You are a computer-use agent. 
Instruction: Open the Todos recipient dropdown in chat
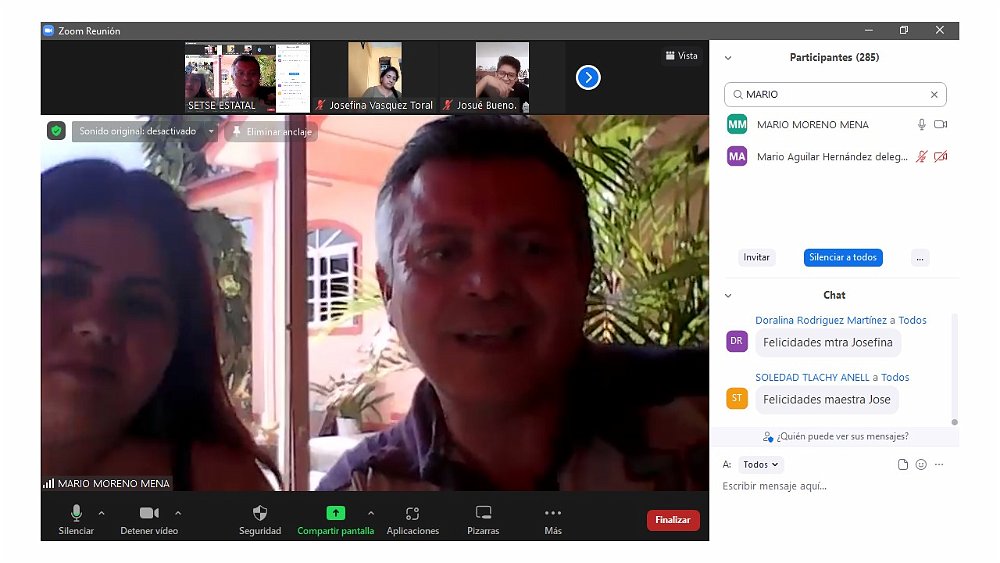762,465
